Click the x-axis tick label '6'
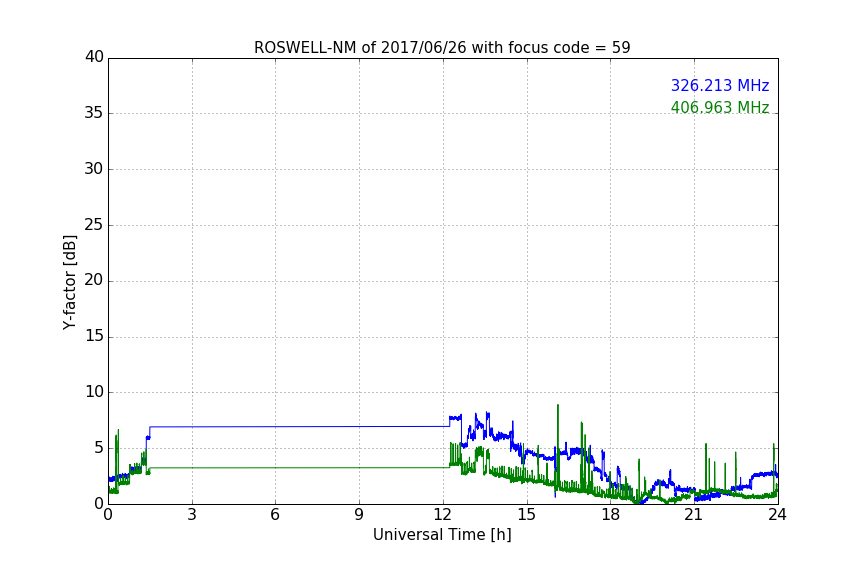This screenshot has width=864, height=576. (x=275, y=515)
